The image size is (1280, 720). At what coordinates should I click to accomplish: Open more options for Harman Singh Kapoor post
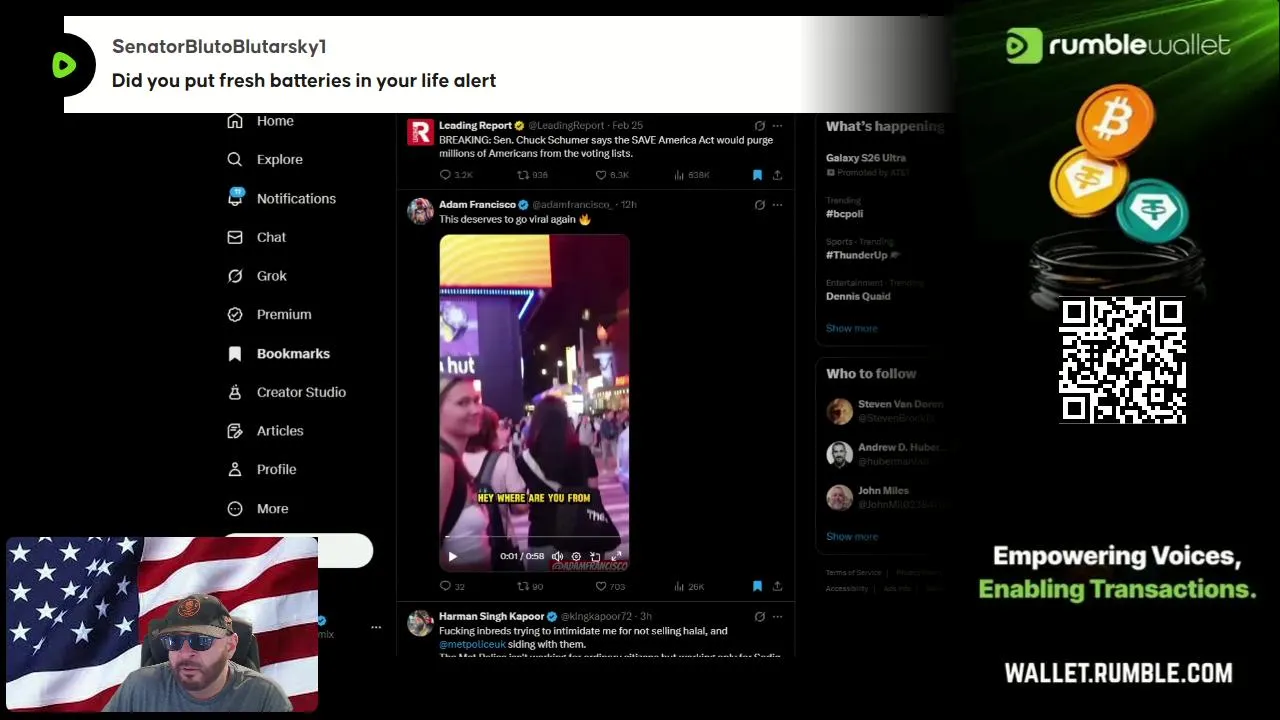(777, 617)
